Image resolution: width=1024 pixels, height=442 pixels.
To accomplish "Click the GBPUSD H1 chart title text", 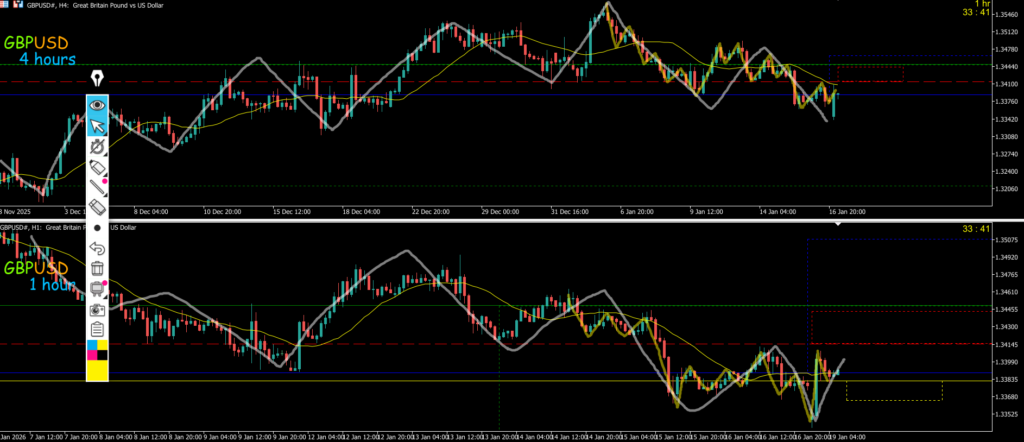I will [x=50, y=227].
